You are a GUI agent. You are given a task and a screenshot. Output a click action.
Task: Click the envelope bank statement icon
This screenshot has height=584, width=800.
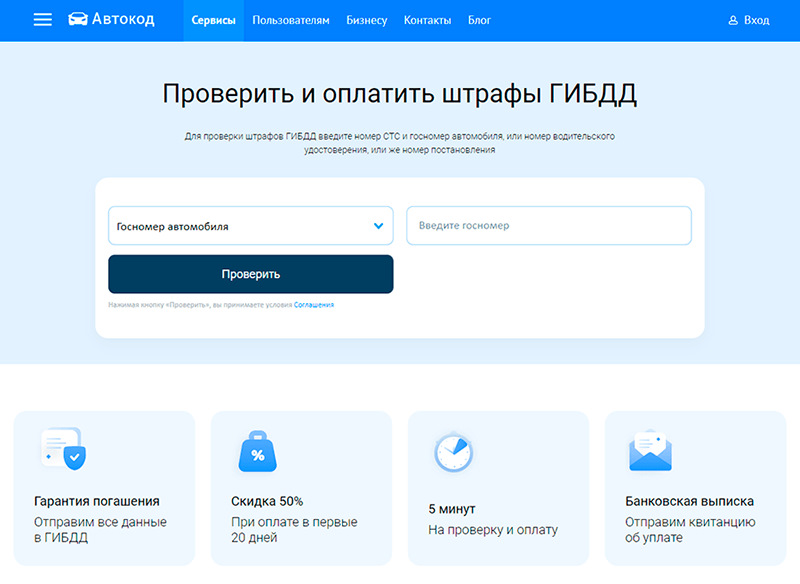tap(650, 452)
